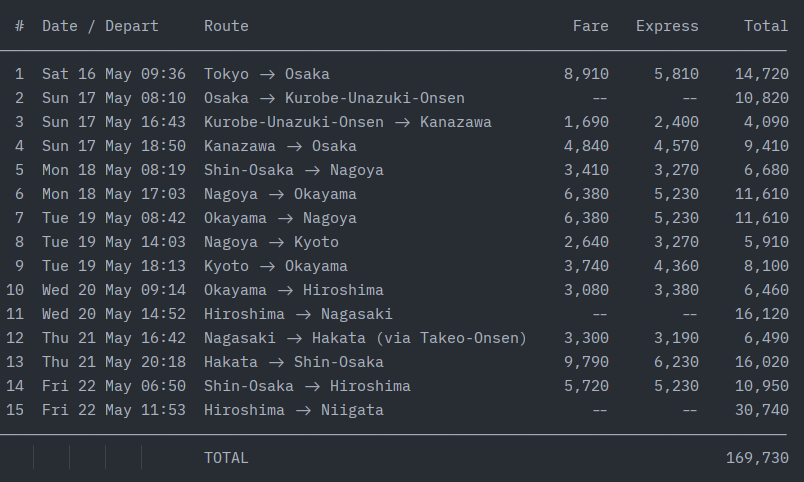Image resolution: width=804 pixels, height=482 pixels.
Task: Select row 1 Tokyo to Osaka route
Action: click(267, 74)
